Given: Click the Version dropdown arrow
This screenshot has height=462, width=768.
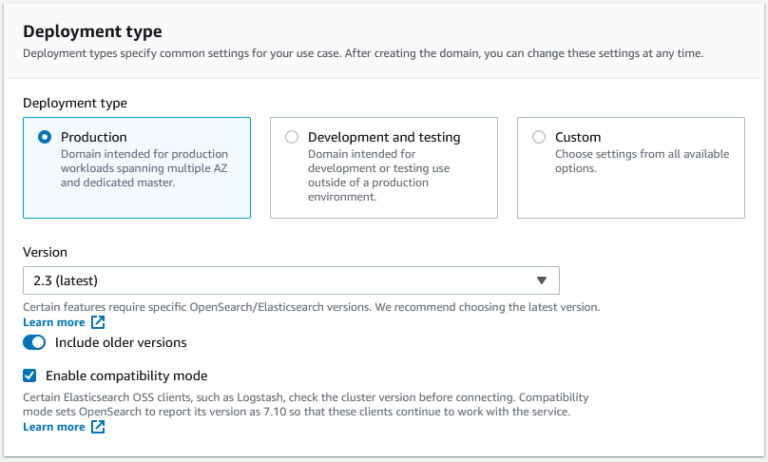Looking at the screenshot, I should tap(541, 281).
